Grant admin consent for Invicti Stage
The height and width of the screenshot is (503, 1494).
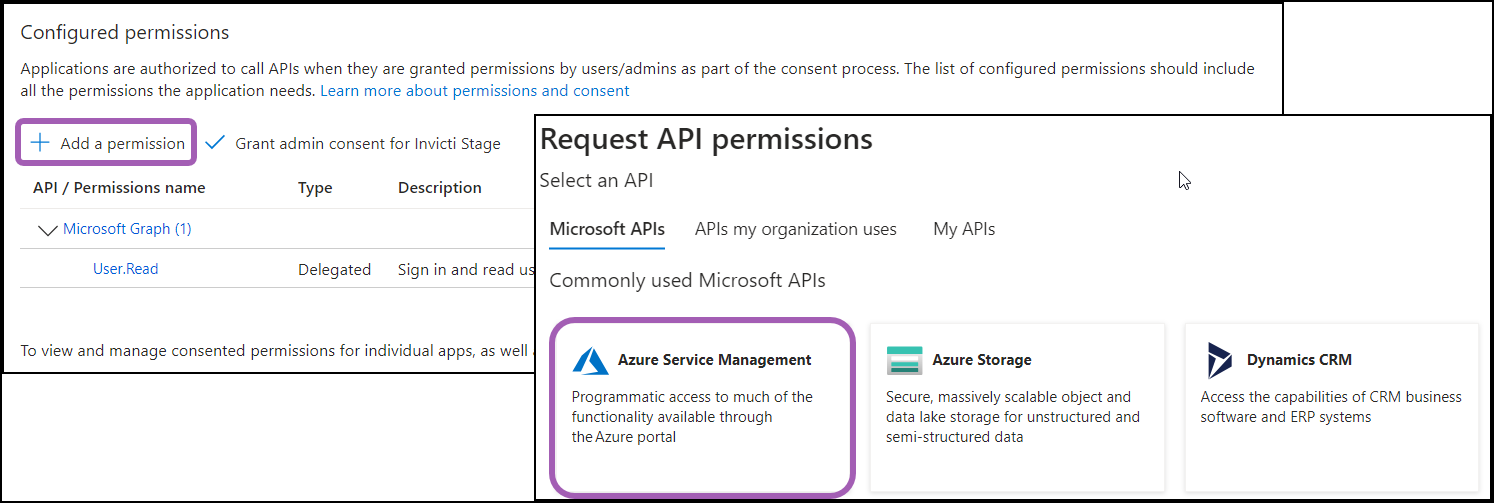click(x=368, y=143)
